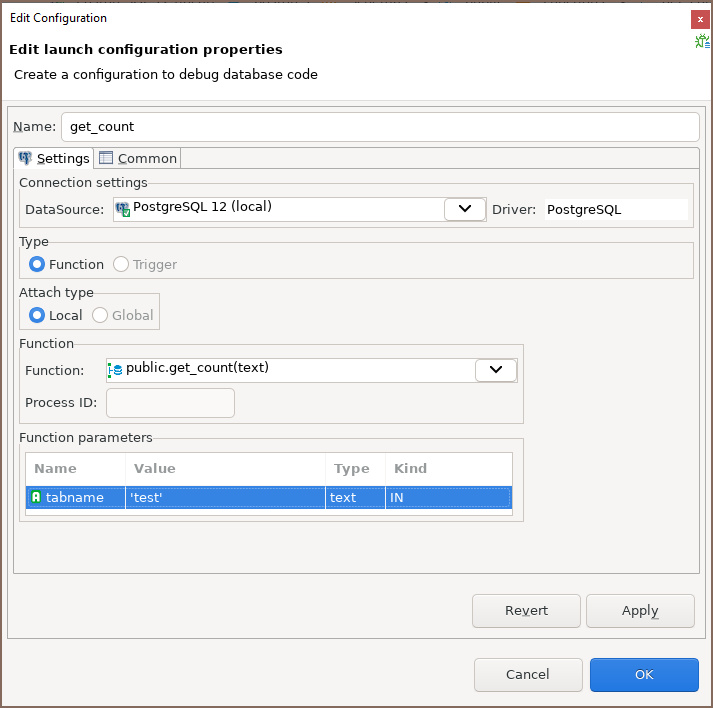
Task: Click the debug bug icon at top right
Action: tap(704, 41)
